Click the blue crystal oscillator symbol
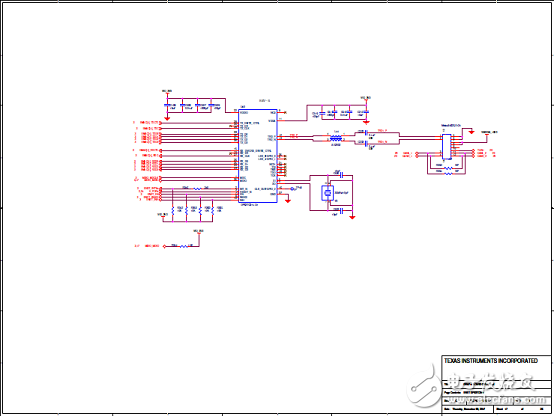Image resolution: width=554 pixels, height=416 pixels. 327,193
